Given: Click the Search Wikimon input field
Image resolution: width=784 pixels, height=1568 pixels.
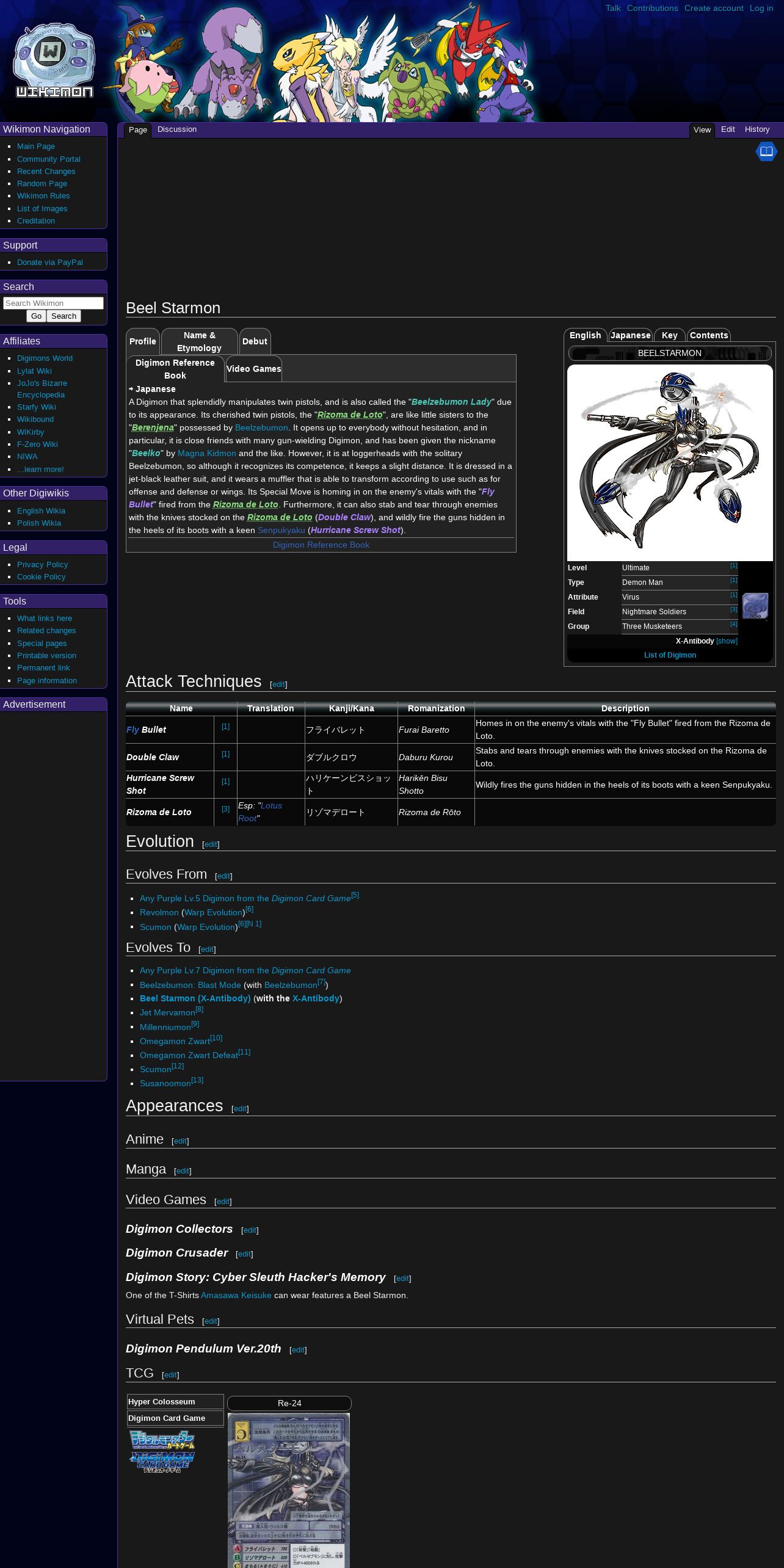Looking at the screenshot, I should pyautogui.click(x=53, y=303).
